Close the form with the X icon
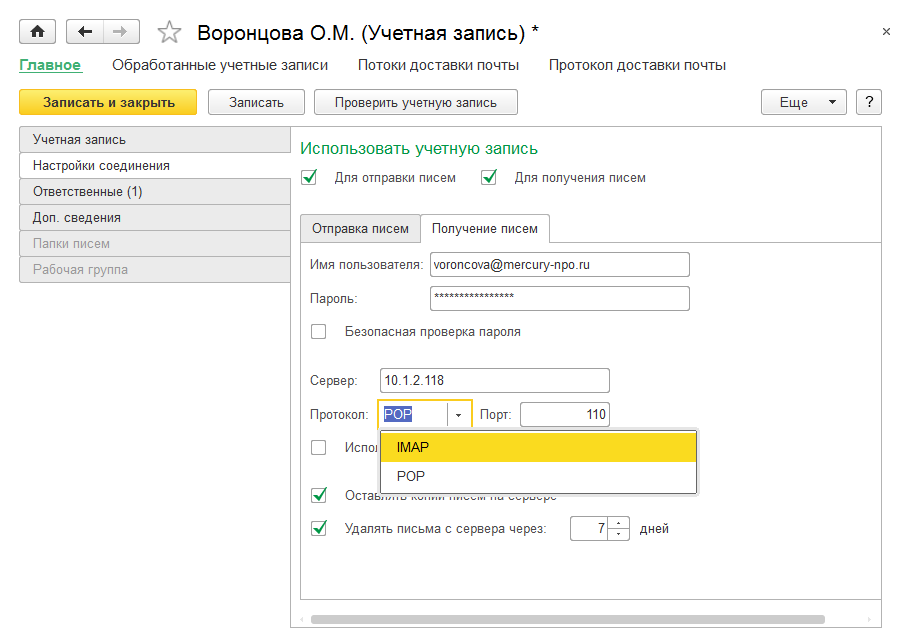Viewport: 908px width, 642px height. point(886,32)
